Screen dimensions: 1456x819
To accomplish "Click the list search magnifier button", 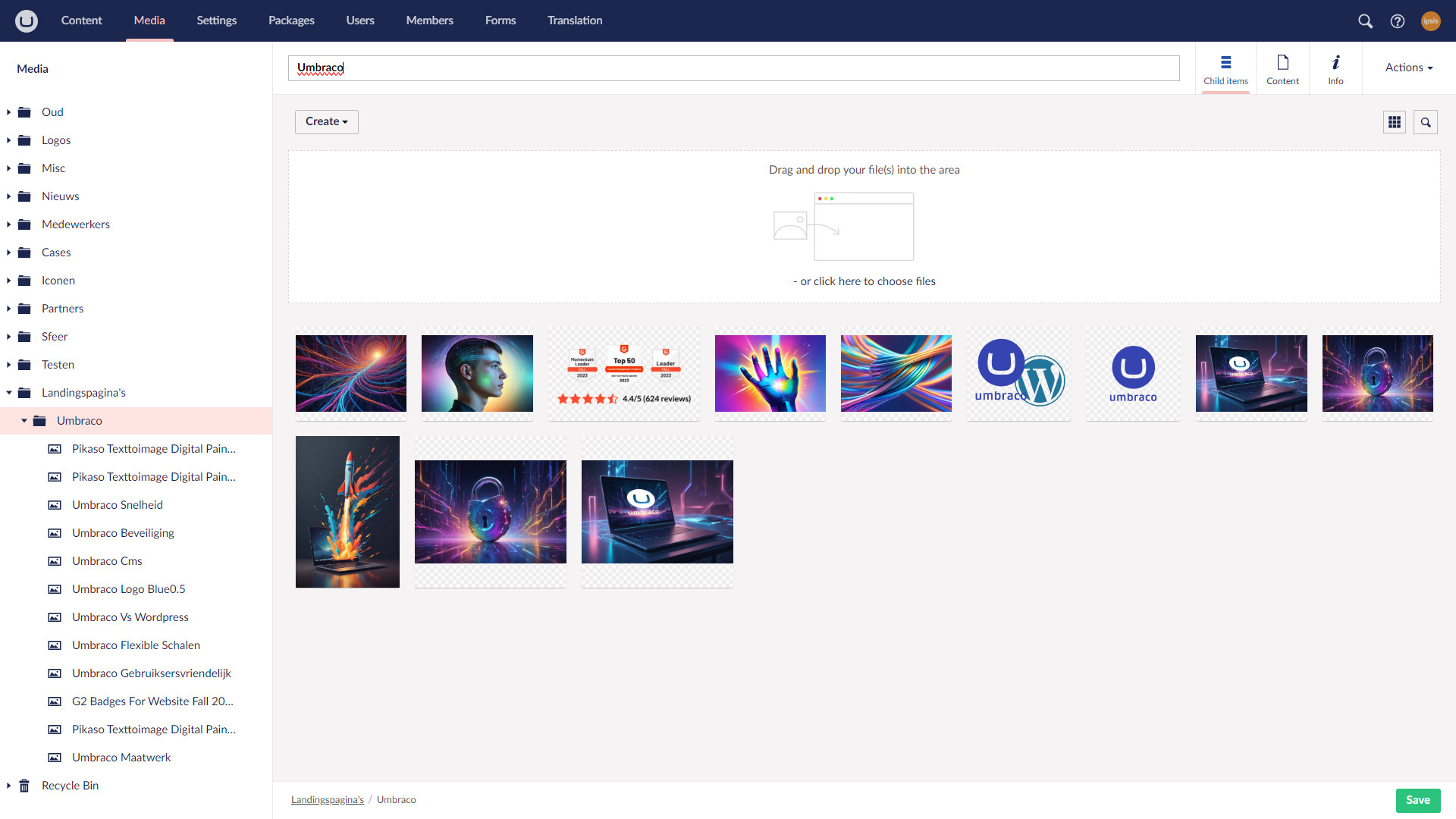I will pos(1426,122).
